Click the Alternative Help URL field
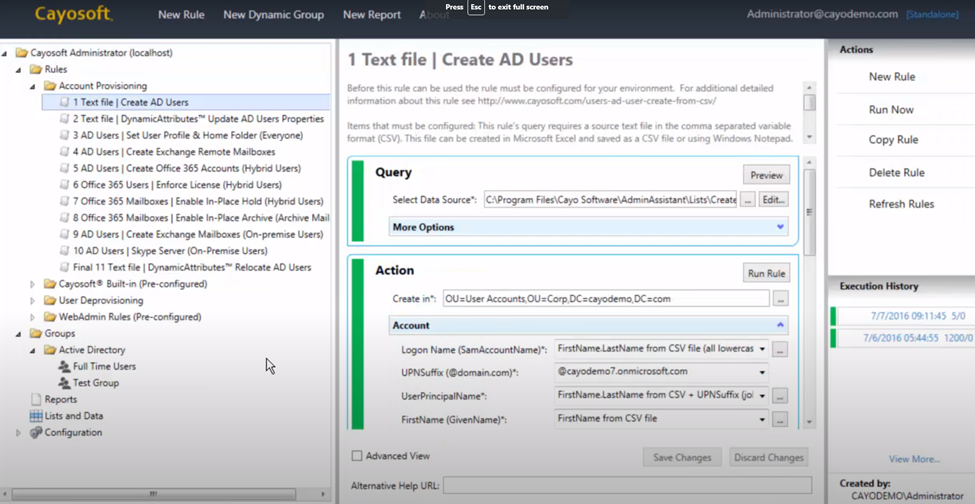This screenshot has height=504, width=975. pos(627,485)
